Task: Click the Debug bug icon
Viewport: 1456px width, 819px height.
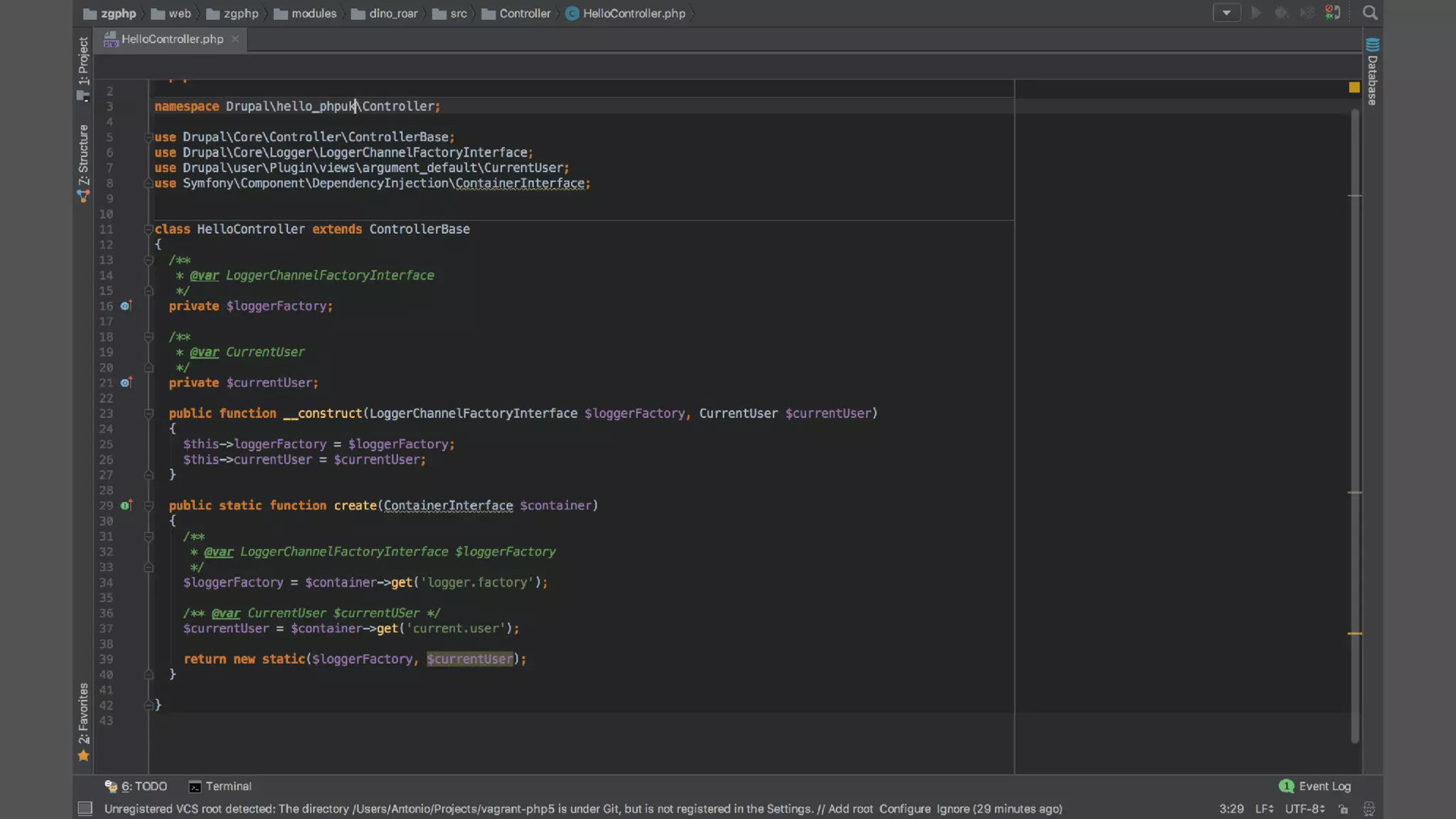Action: (1281, 13)
